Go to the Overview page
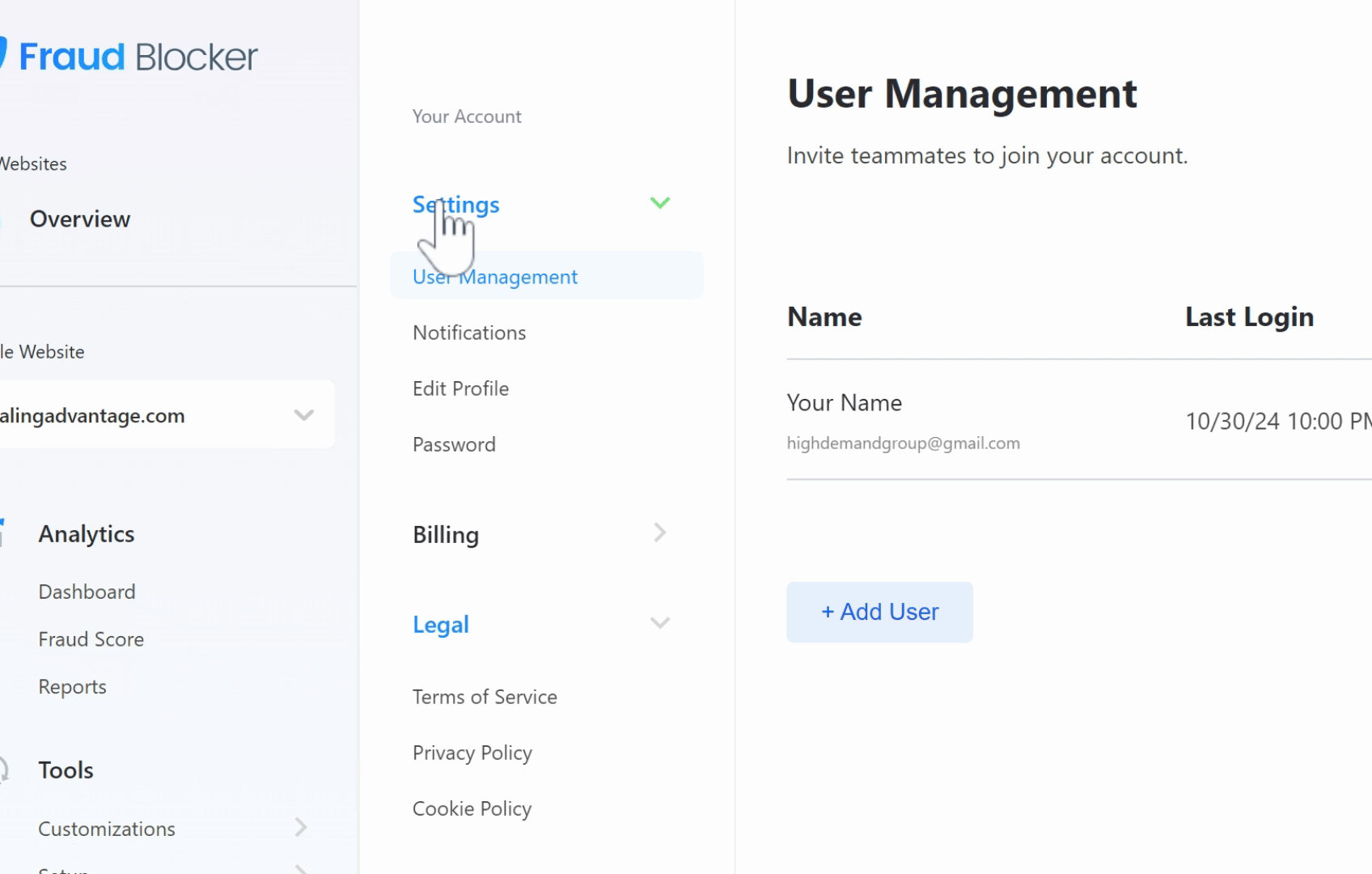 pyautogui.click(x=80, y=219)
